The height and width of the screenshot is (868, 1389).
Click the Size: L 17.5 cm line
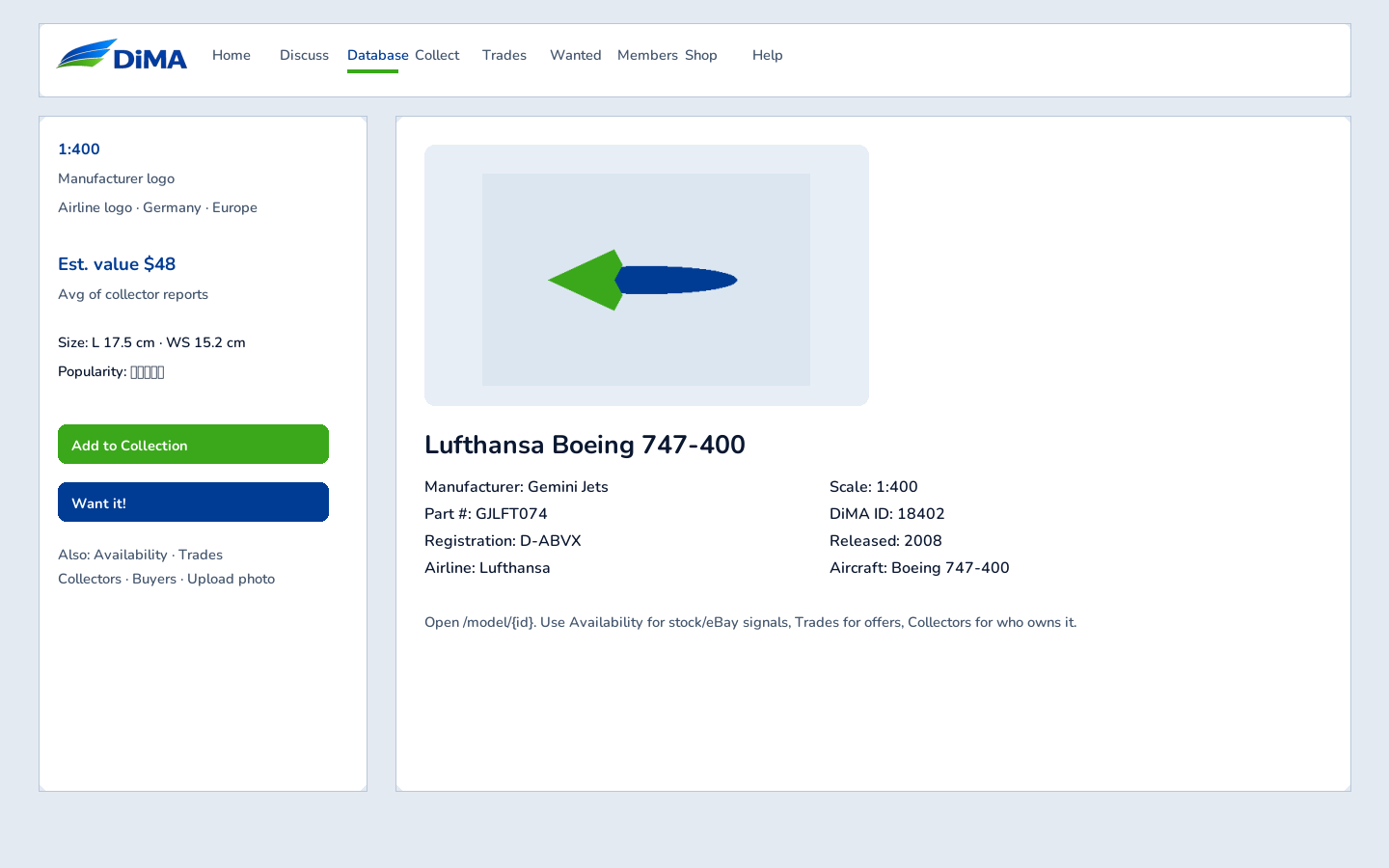point(151,342)
